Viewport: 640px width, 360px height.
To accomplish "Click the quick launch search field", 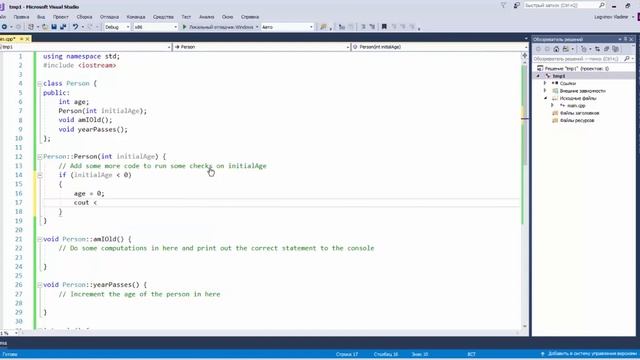I will coord(561,5).
